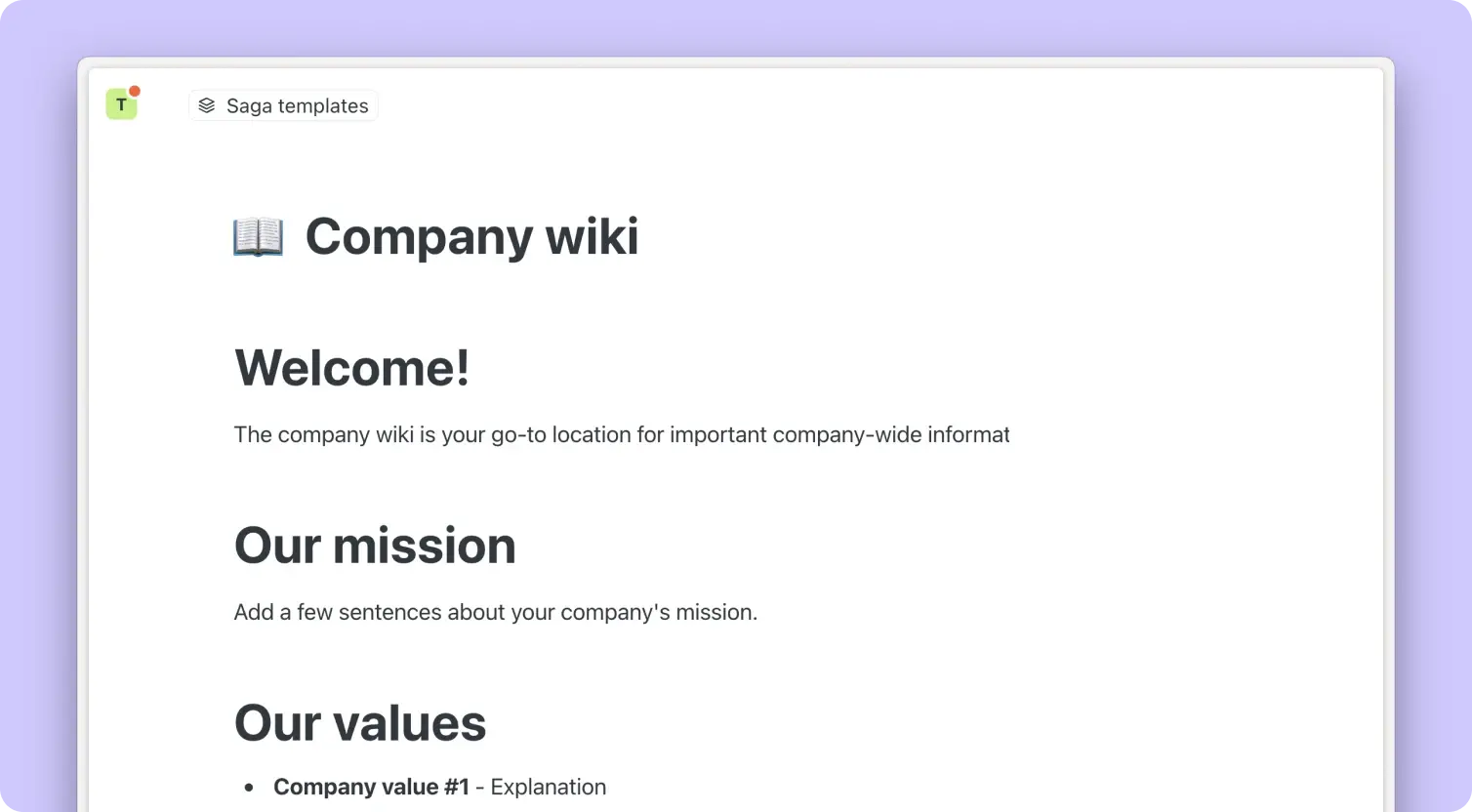Click Add a few at mission paragraph start
Screen dimensions: 1472x812
283,613
